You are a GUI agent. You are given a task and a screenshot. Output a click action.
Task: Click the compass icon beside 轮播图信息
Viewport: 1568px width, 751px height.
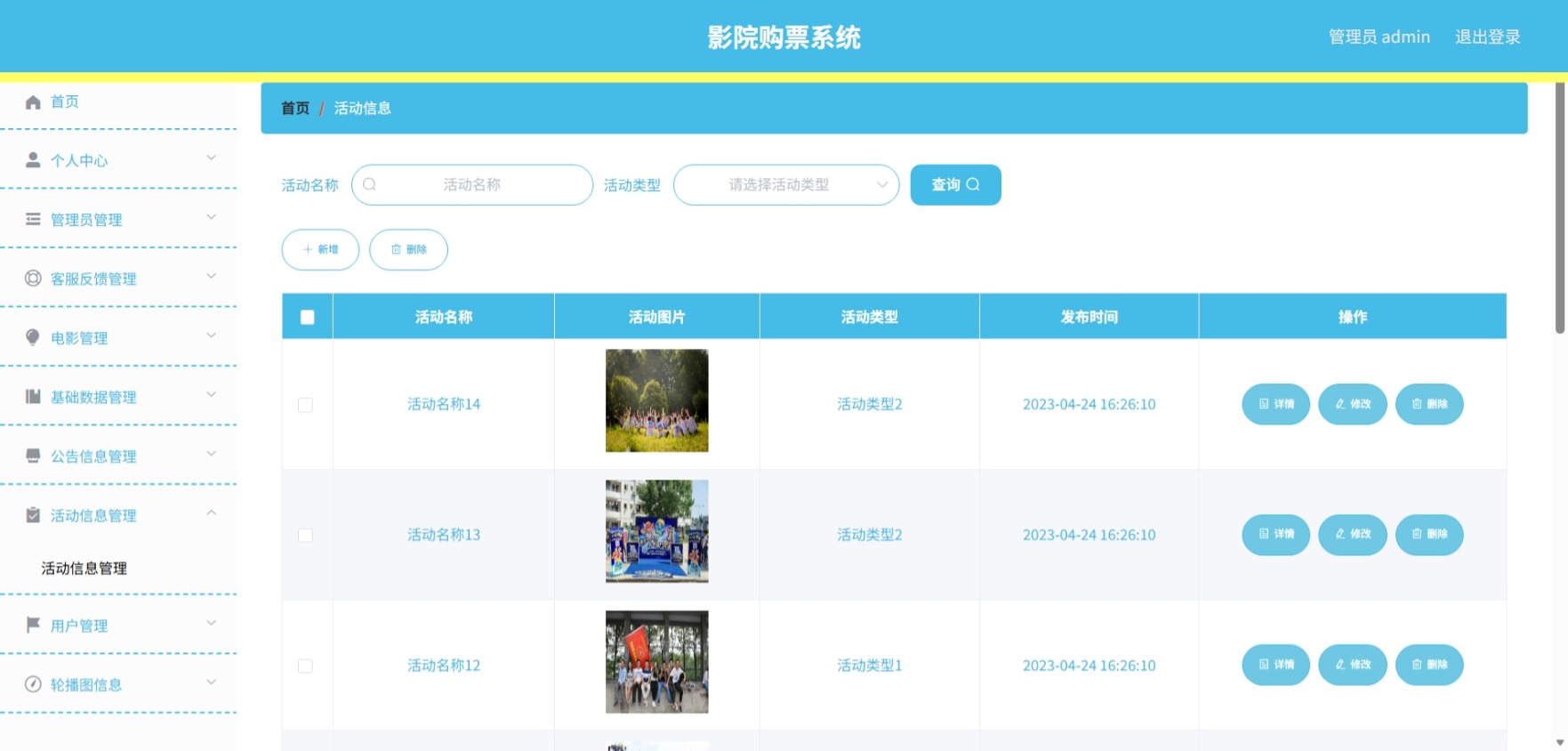click(33, 684)
